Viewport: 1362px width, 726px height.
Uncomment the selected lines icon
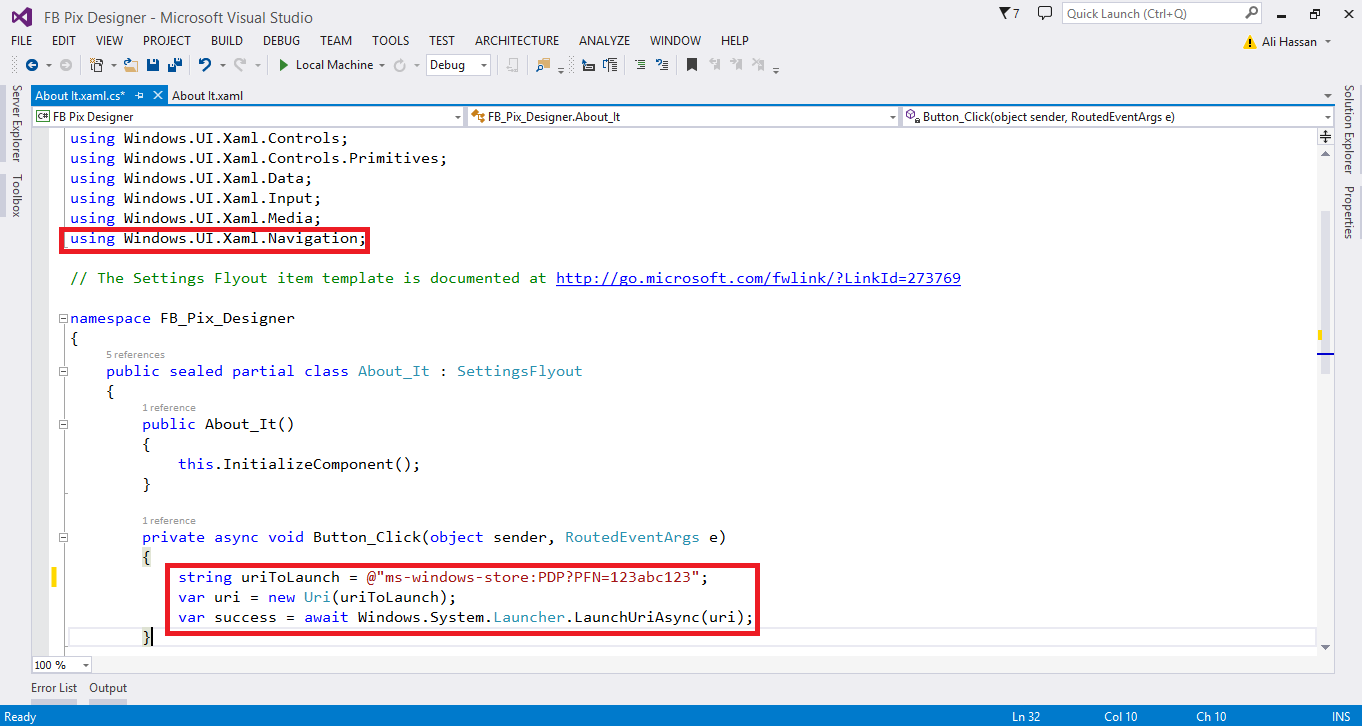(662, 65)
